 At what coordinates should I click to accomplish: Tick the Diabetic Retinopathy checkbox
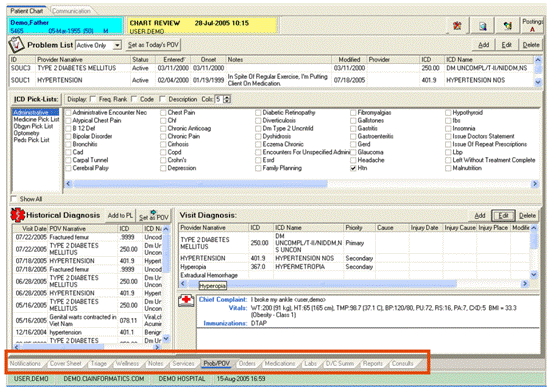[258, 113]
